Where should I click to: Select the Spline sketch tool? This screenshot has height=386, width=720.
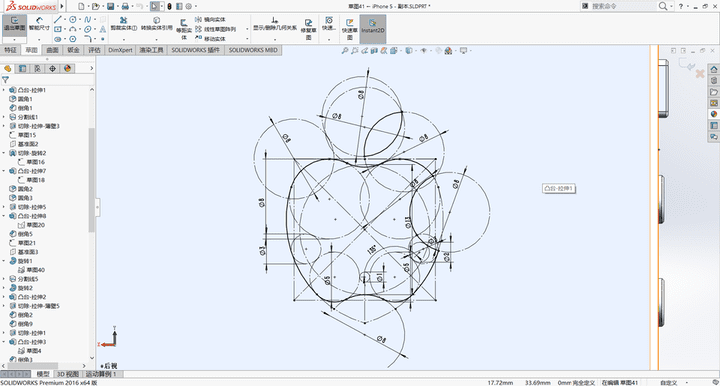pyautogui.click(x=87, y=19)
